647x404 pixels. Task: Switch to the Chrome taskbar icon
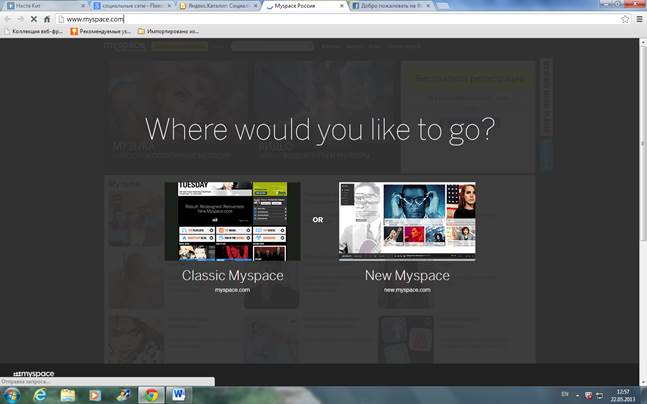151,395
